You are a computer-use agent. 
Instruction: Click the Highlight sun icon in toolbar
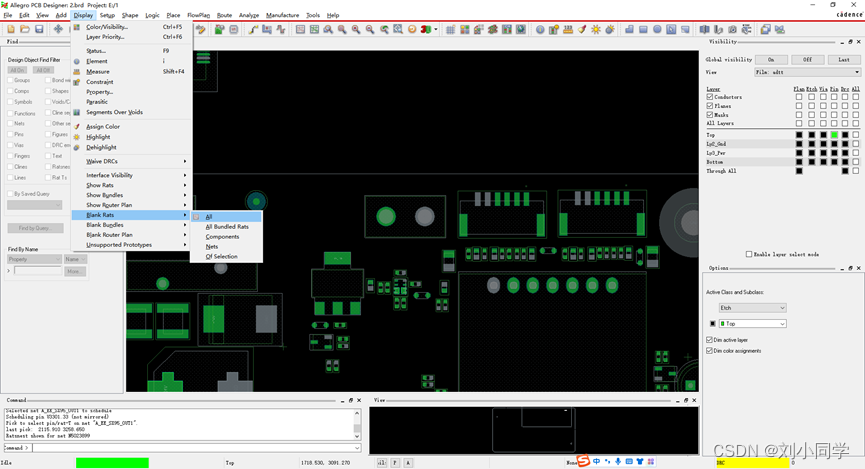596,29
